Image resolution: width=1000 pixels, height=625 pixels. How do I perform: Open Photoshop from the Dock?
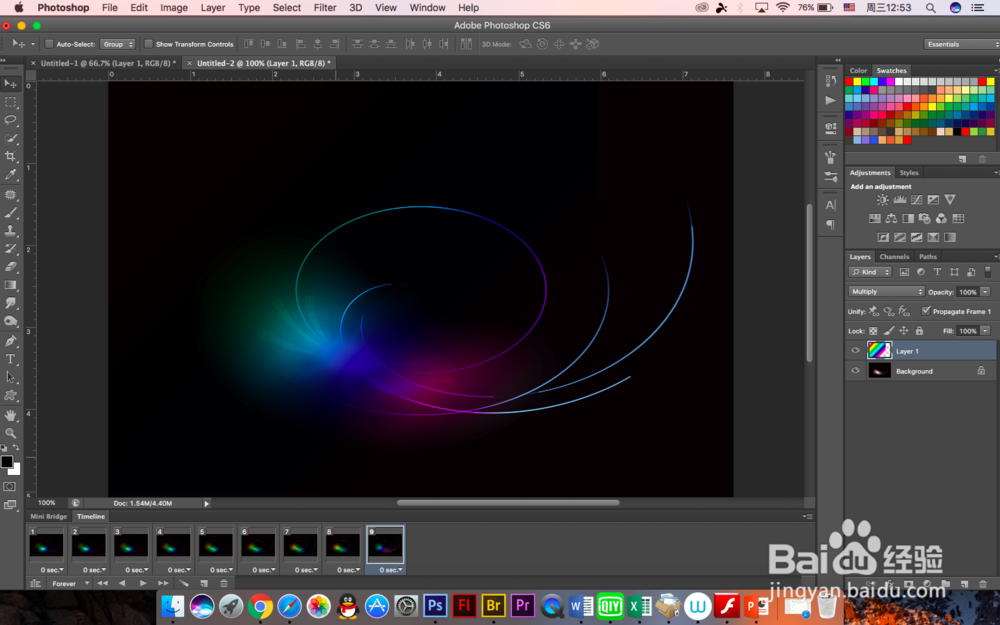coord(435,606)
